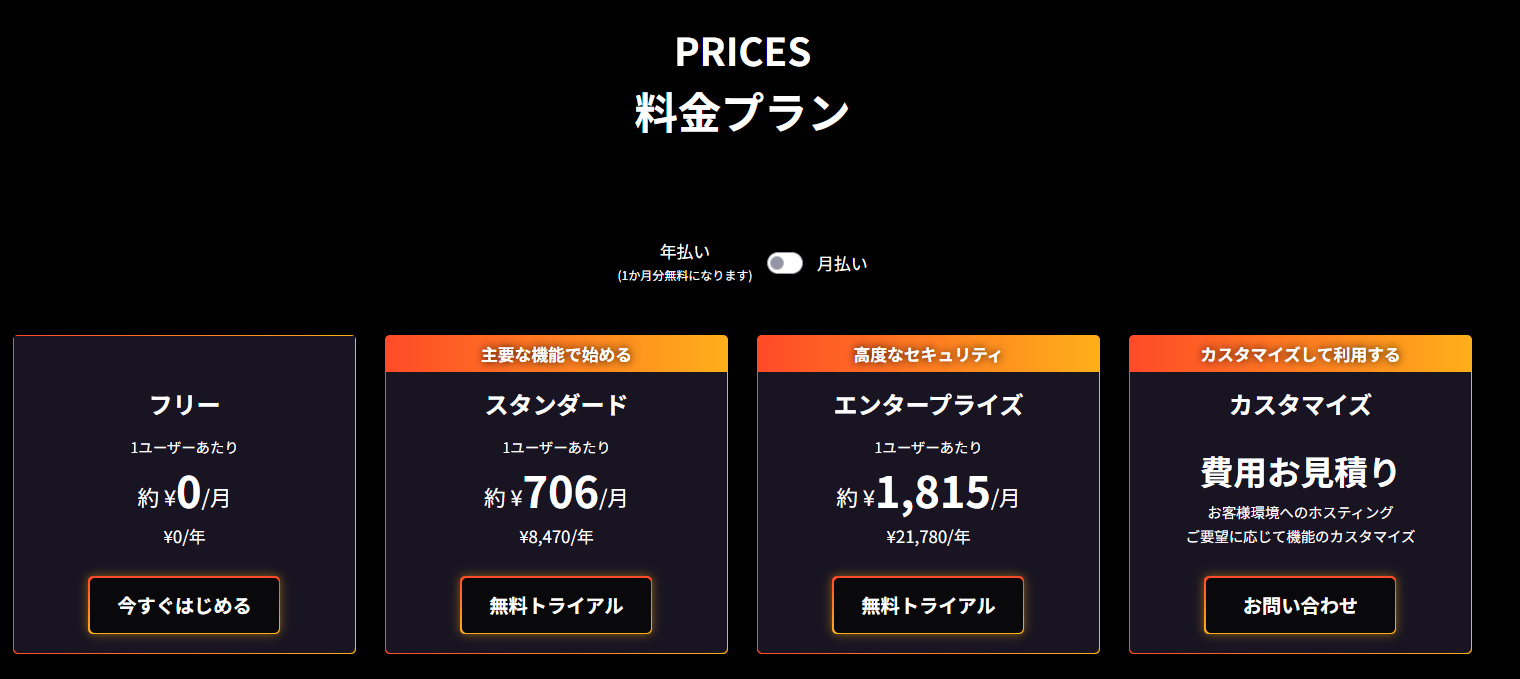
Task: Select the スタンダード plan title
Action: (556, 405)
